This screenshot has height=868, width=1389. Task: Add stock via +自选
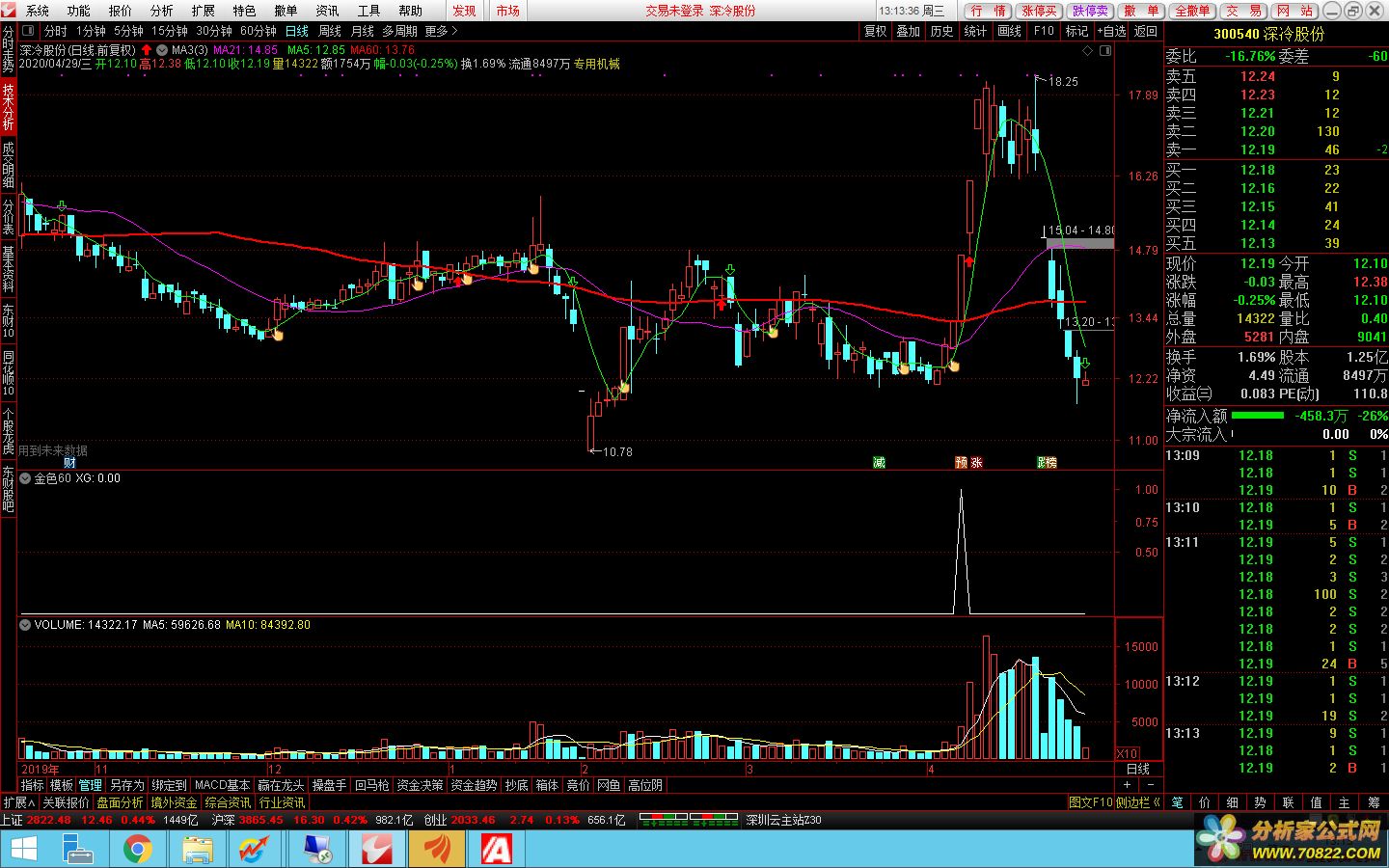coord(1110,31)
